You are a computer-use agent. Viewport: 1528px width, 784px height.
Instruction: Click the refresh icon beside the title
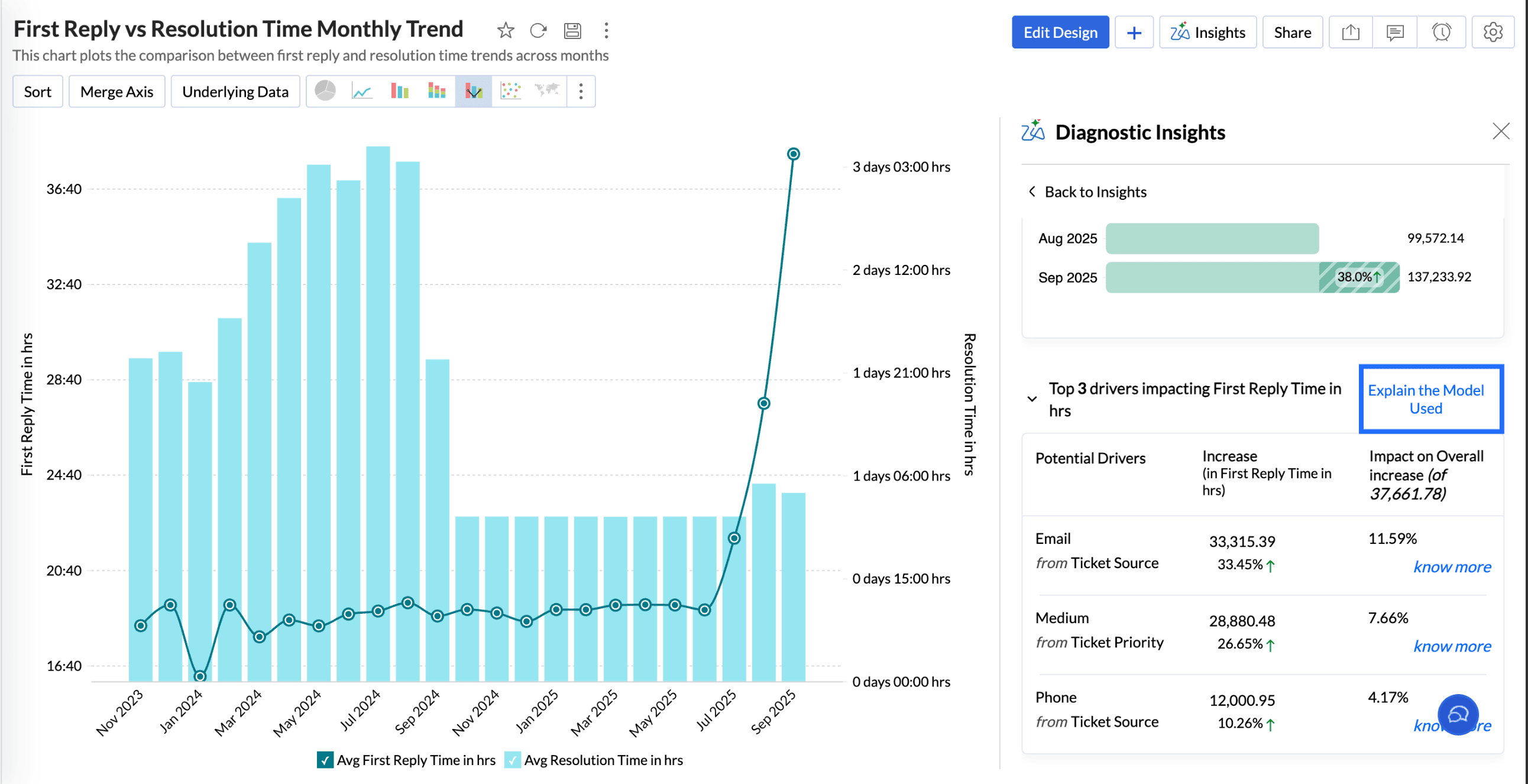(x=538, y=30)
